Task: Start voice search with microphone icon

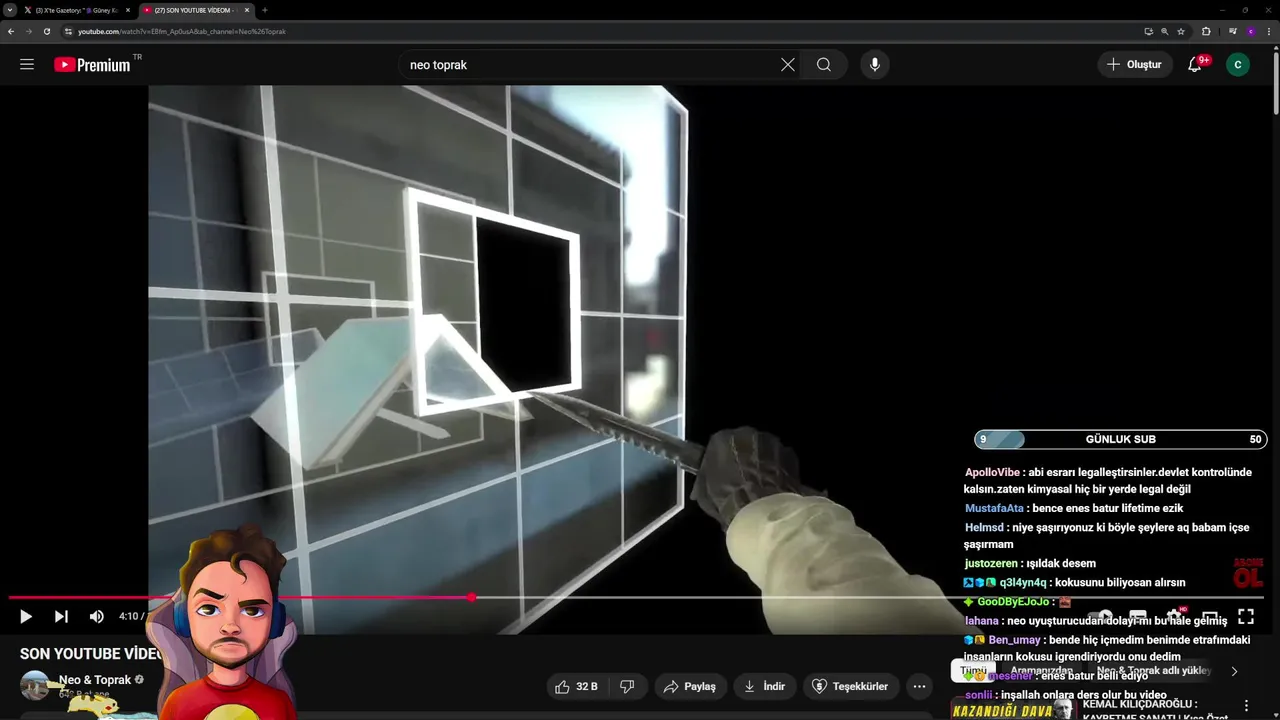Action: pyautogui.click(x=875, y=64)
